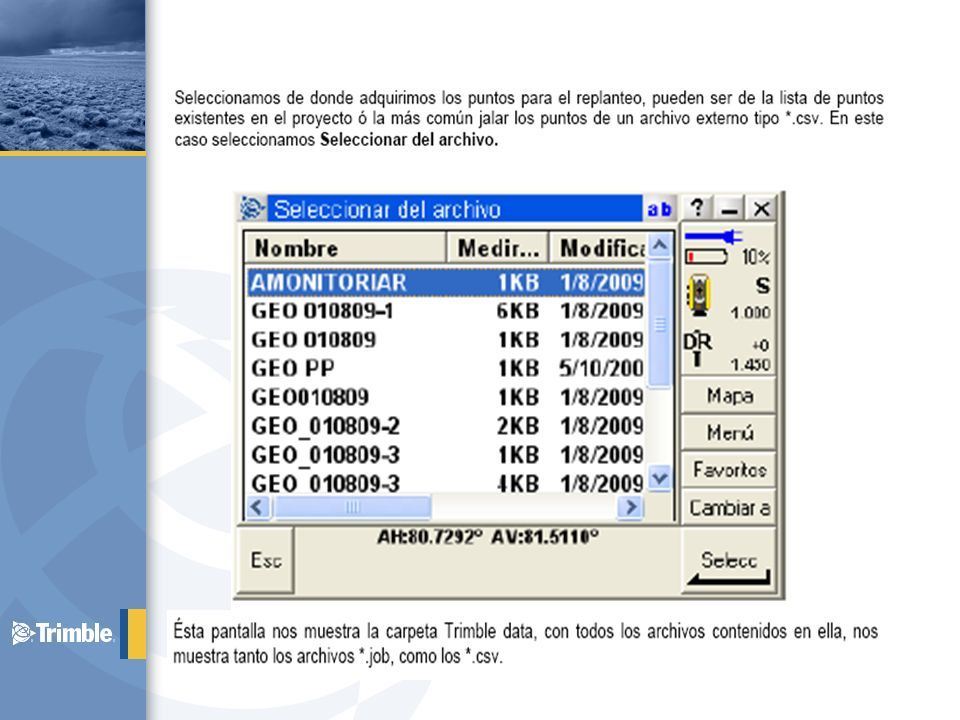Select the 1KB file named GEO 010809
This screenshot has height=720, width=960.
[x=446, y=340]
